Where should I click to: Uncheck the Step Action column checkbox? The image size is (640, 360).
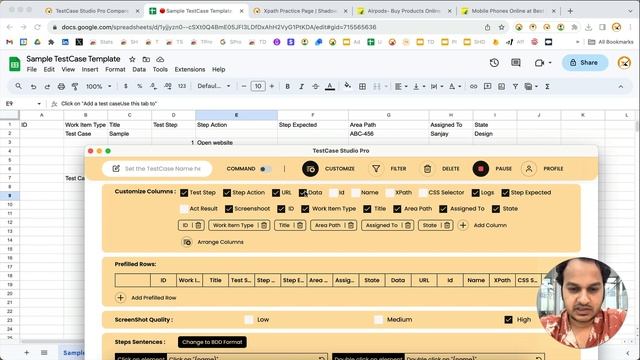click(x=227, y=193)
